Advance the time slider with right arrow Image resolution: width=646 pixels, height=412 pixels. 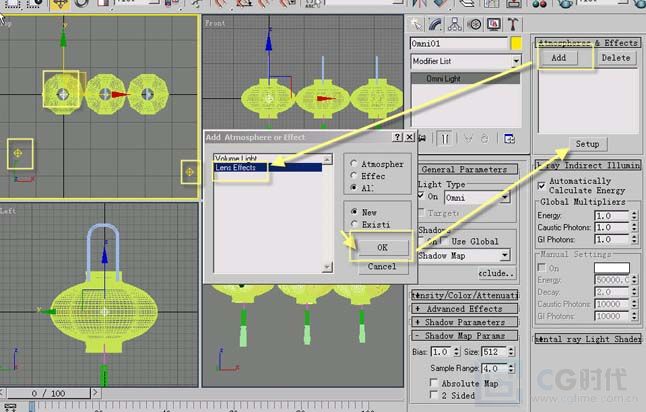[x=95, y=393]
